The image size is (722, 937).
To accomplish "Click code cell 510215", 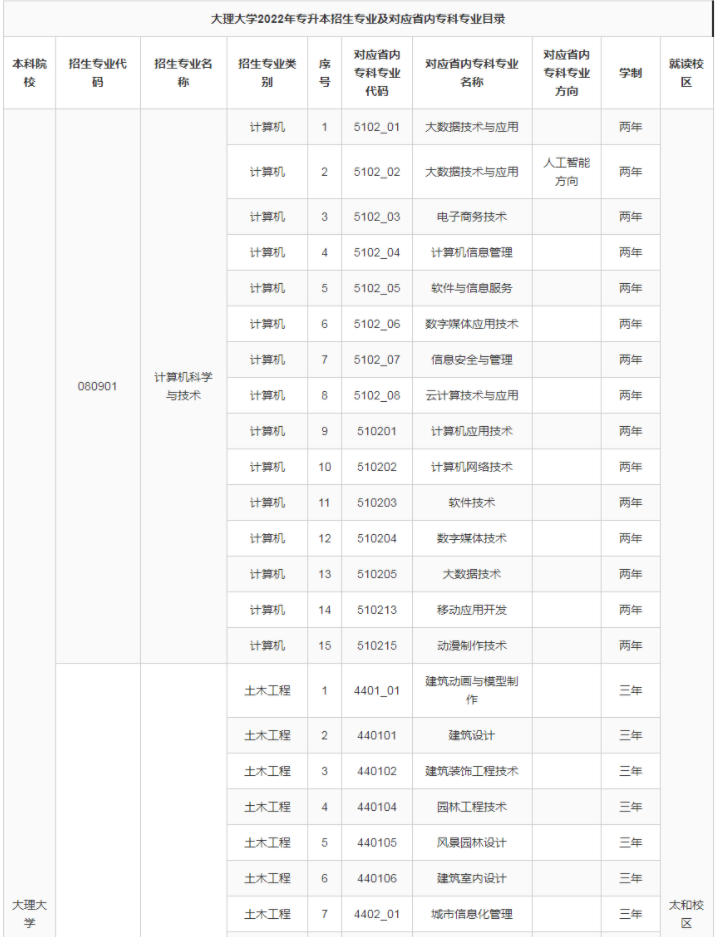I will pyautogui.click(x=377, y=646).
